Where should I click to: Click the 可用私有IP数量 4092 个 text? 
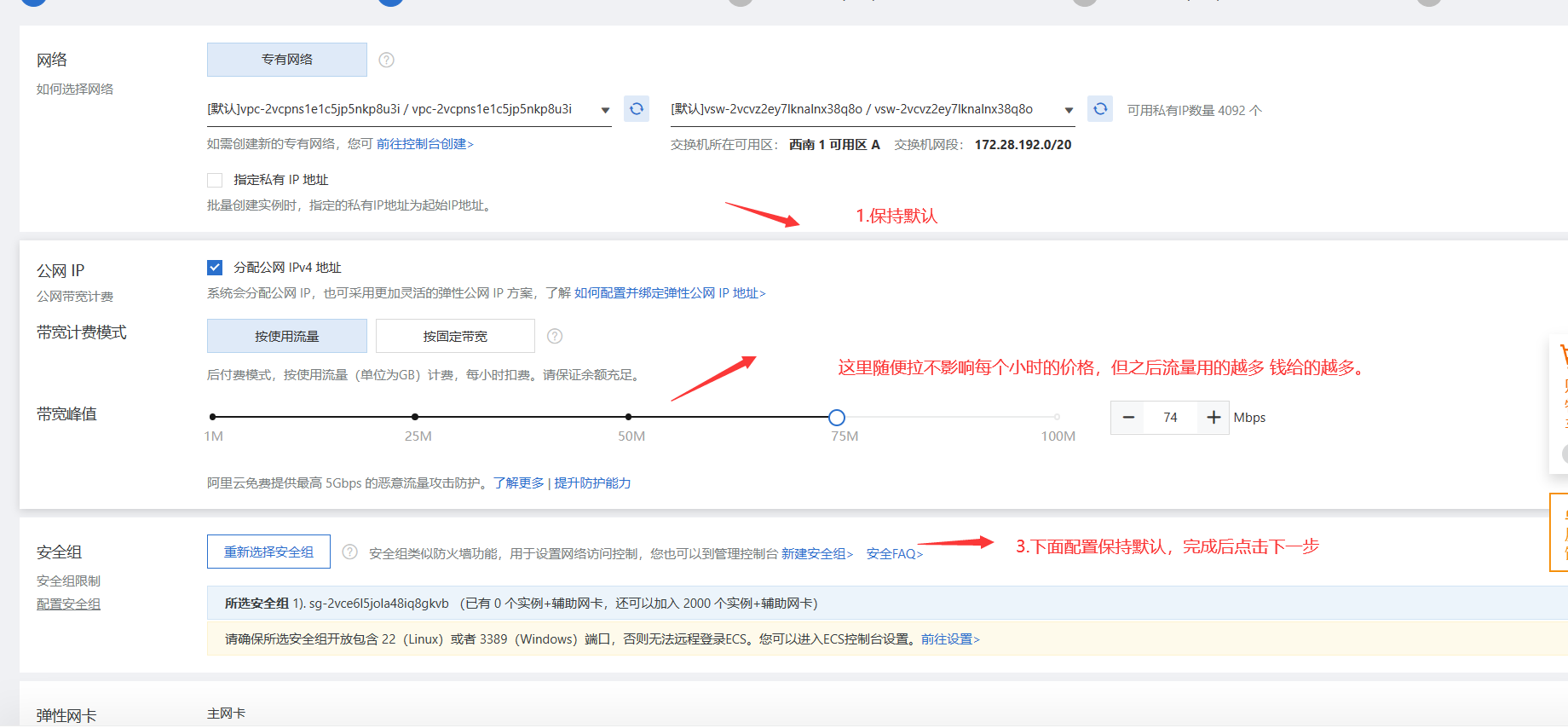pyautogui.click(x=1195, y=111)
